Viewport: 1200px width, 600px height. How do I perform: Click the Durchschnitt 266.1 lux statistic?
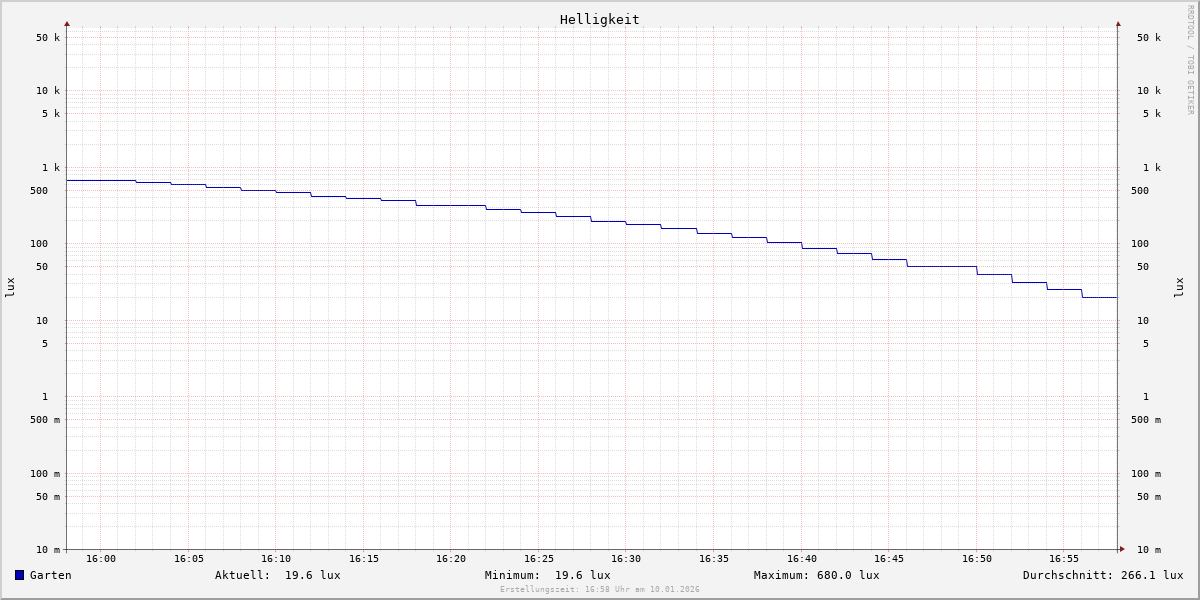[1102, 575]
